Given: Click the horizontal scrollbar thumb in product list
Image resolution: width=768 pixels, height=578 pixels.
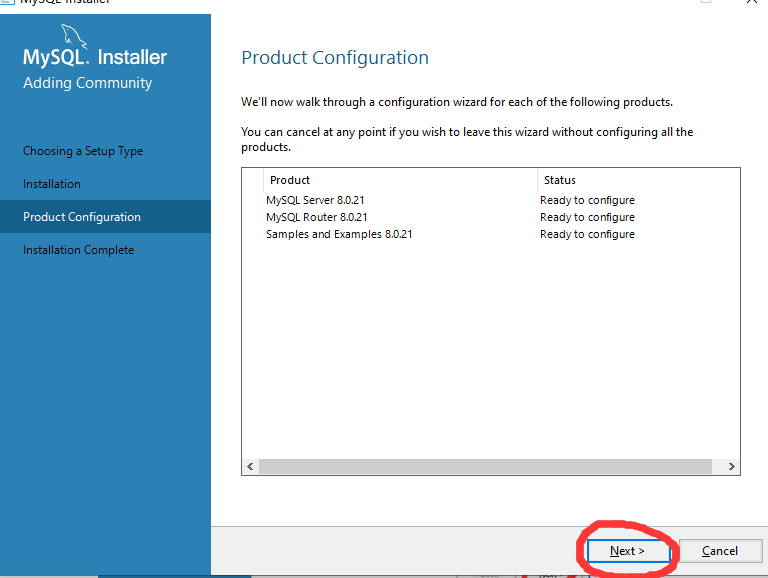Looking at the screenshot, I should coord(485,466).
